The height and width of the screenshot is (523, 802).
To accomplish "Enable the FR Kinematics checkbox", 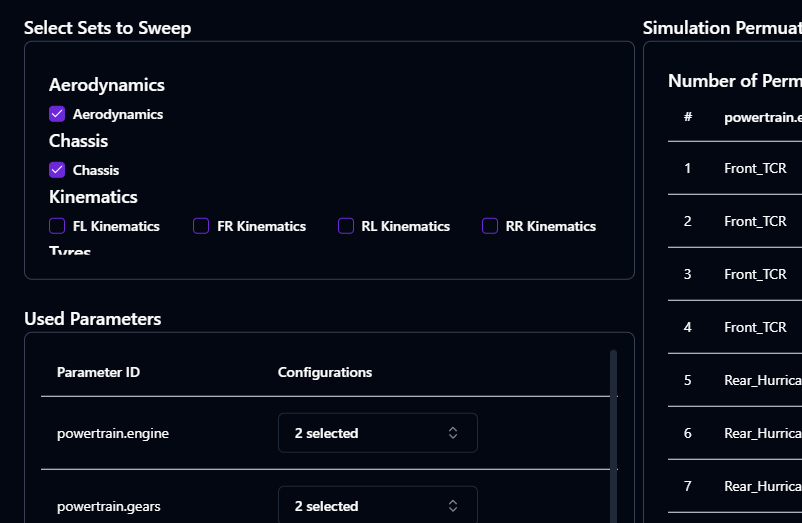I will [201, 226].
